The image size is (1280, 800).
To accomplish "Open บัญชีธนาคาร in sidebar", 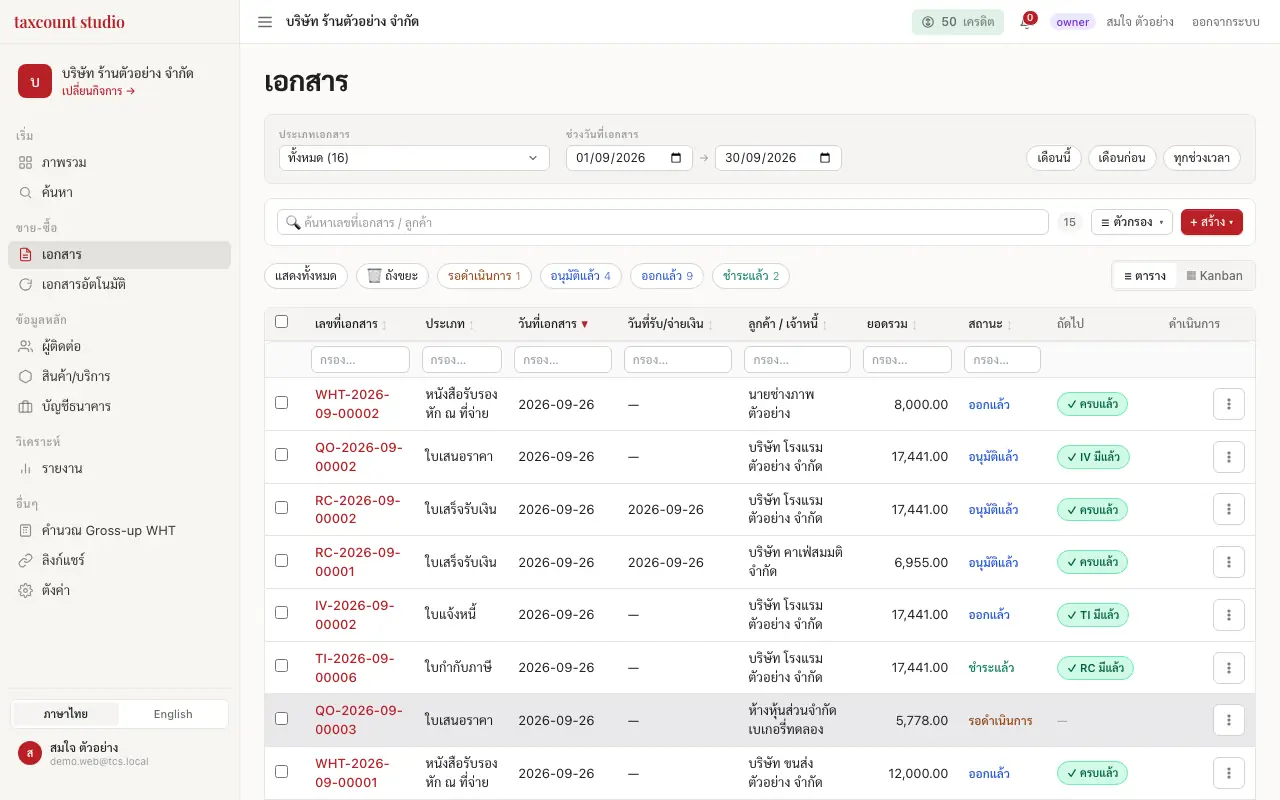I will point(120,406).
